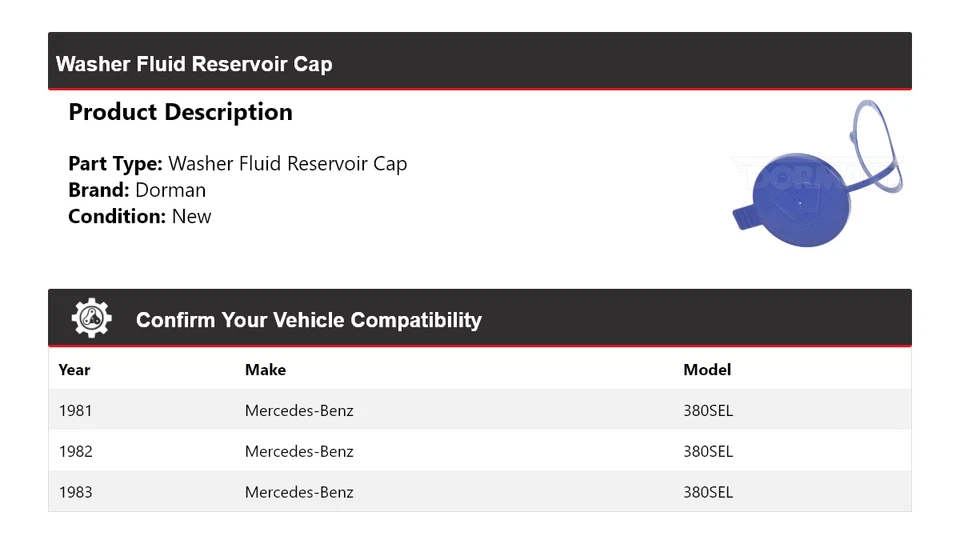Click 380SEL in the 1983 row
This screenshot has width=960, height=544.
click(x=708, y=493)
